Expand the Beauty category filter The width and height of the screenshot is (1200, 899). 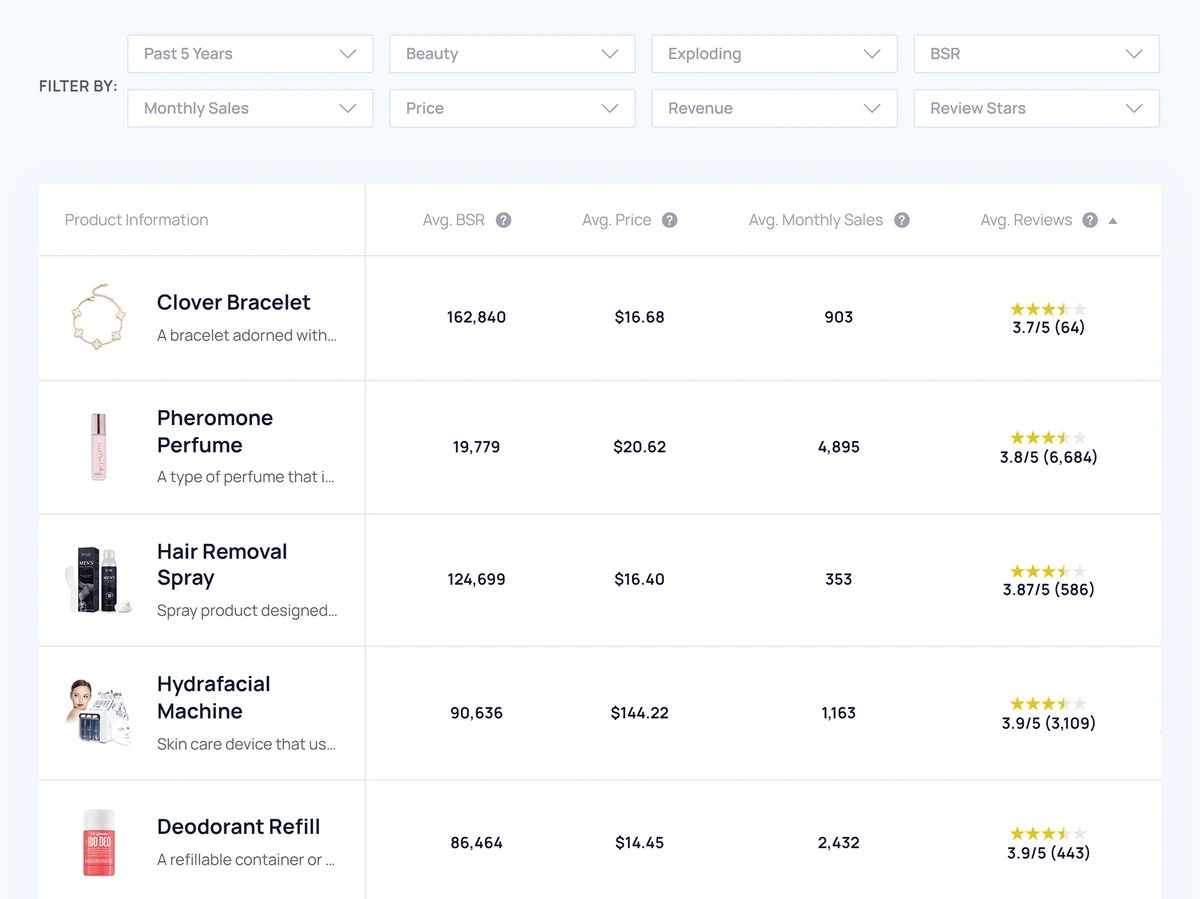512,54
